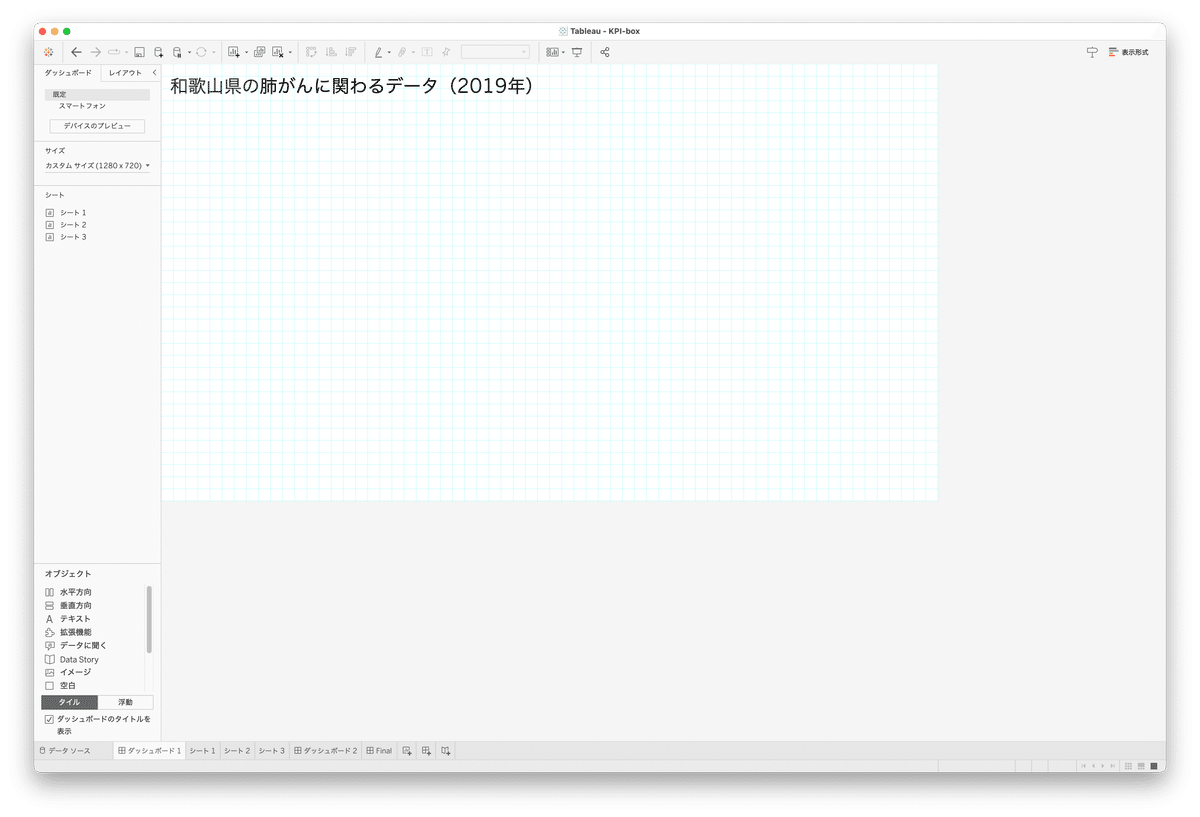Click the new worksheet toolbar icon
The width and height of the screenshot is (1200, 817).
click(234, 52)
